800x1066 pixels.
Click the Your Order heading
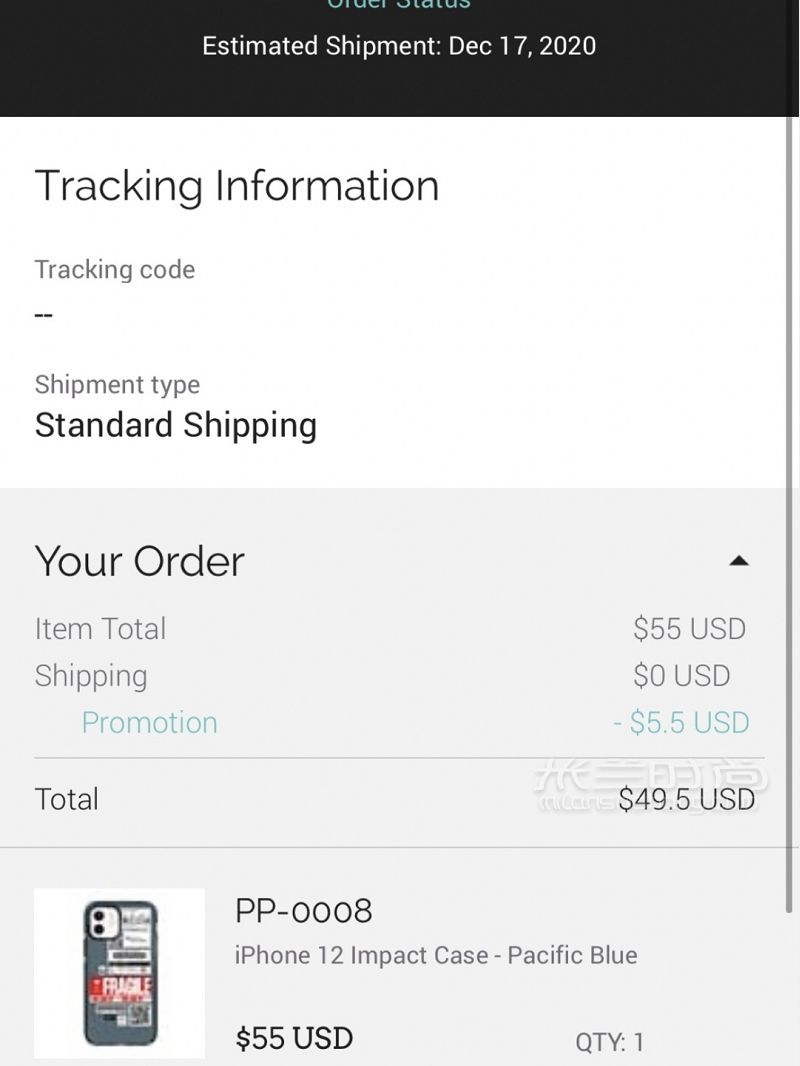(139, 562)
